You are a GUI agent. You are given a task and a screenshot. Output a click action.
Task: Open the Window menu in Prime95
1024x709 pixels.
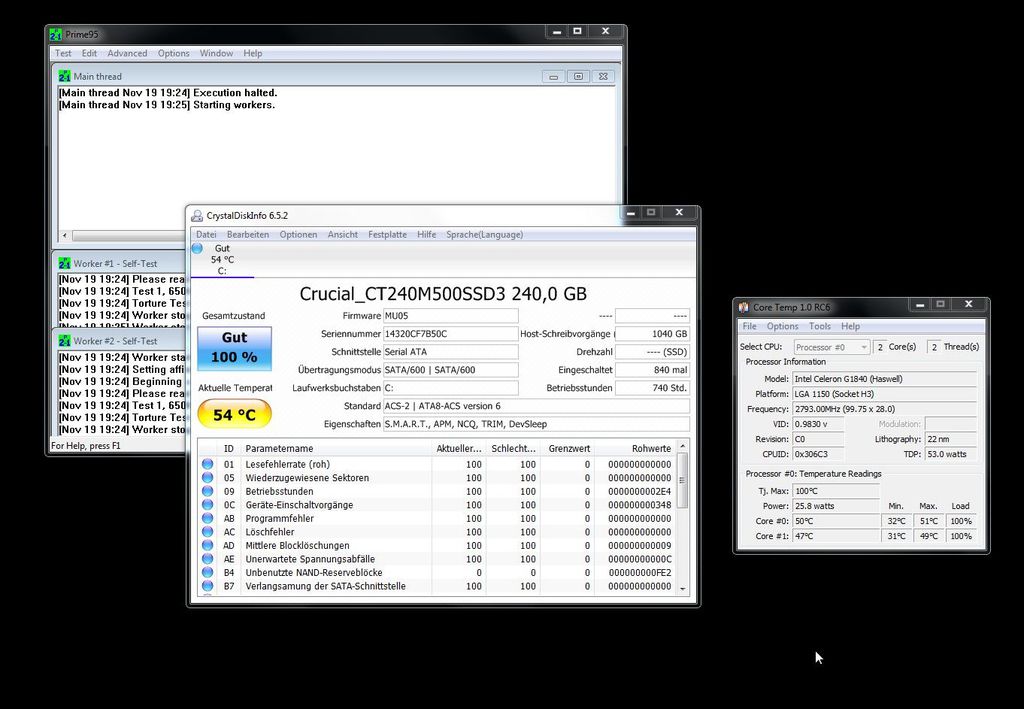click(216, 54)
